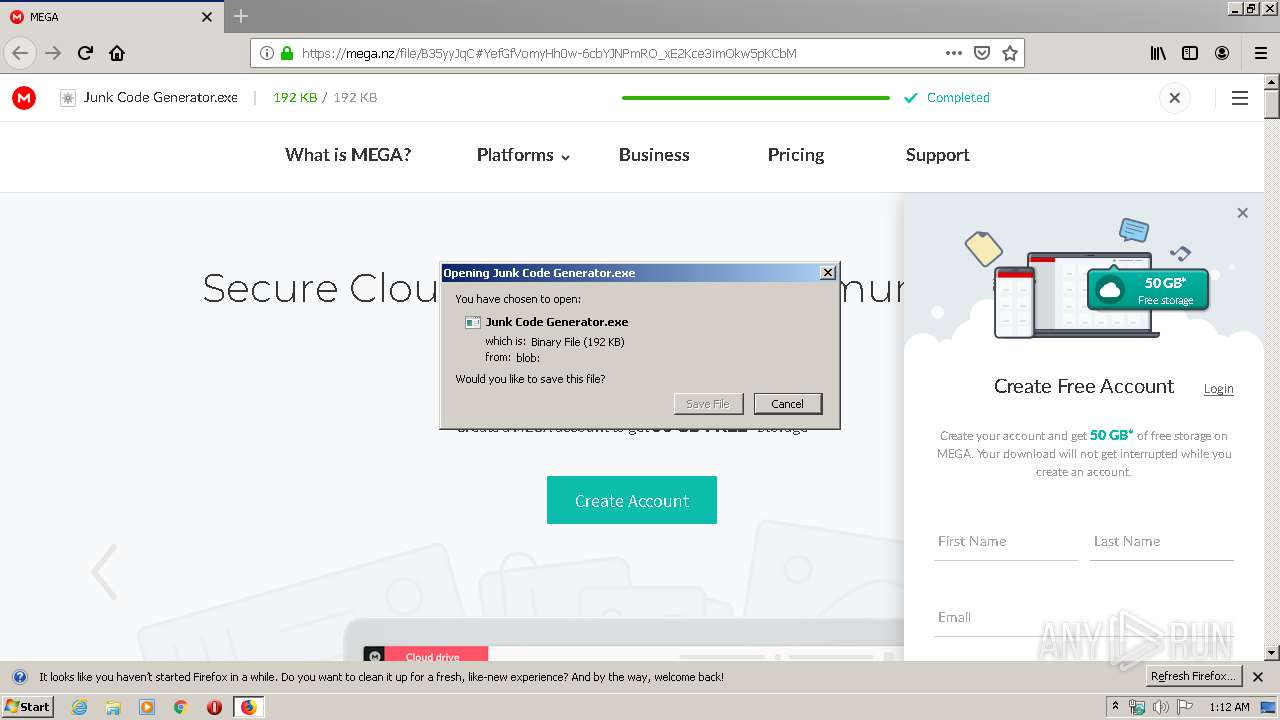The height and width of the screenshot is (720, 1280).
Task: Open a new tab with plus button
Action: 240,16
